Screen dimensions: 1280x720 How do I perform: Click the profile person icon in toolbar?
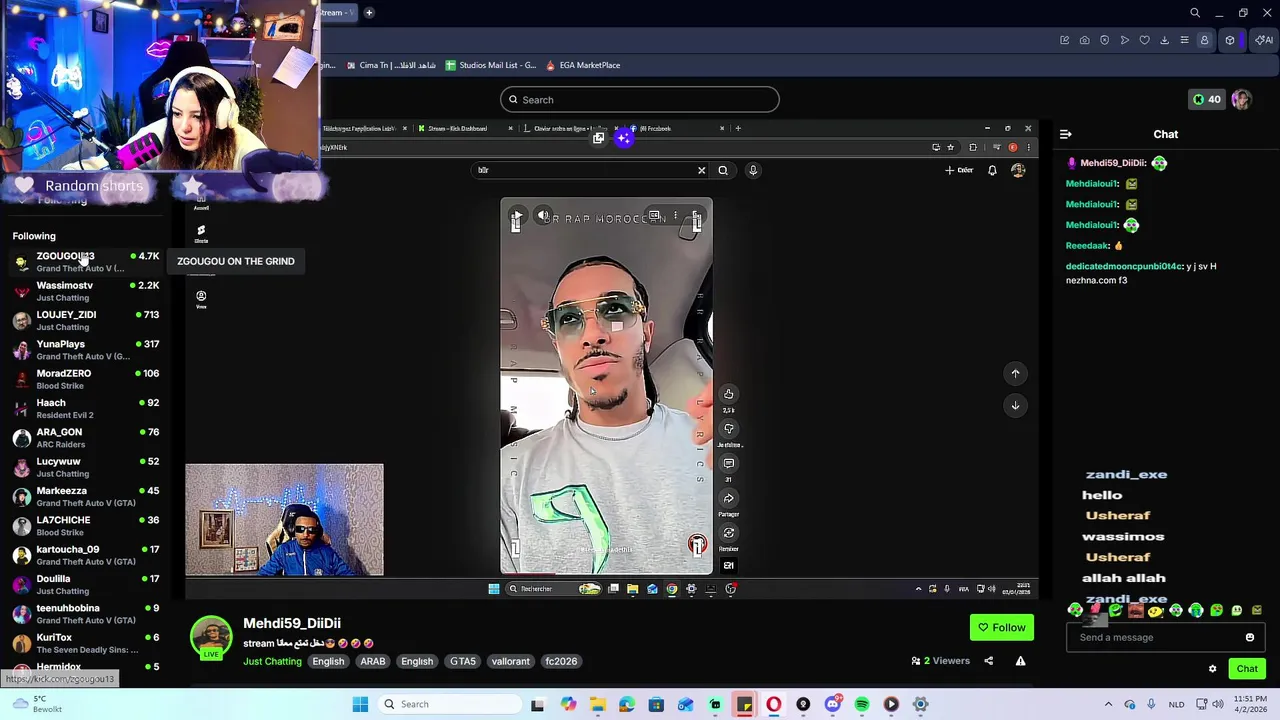[1204, 40]
